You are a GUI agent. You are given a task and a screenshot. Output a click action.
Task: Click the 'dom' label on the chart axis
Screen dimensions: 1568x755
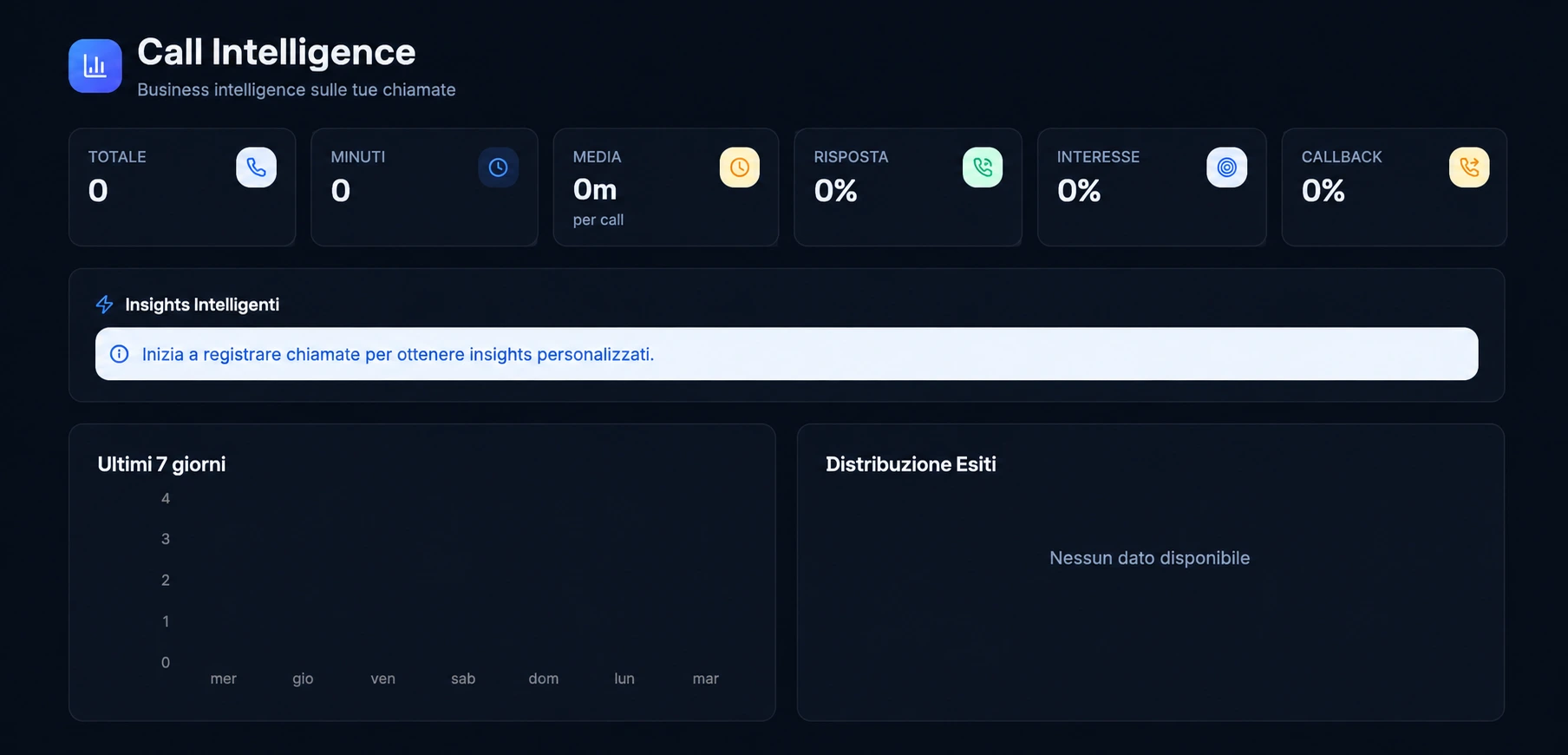(x=544, y=679)
